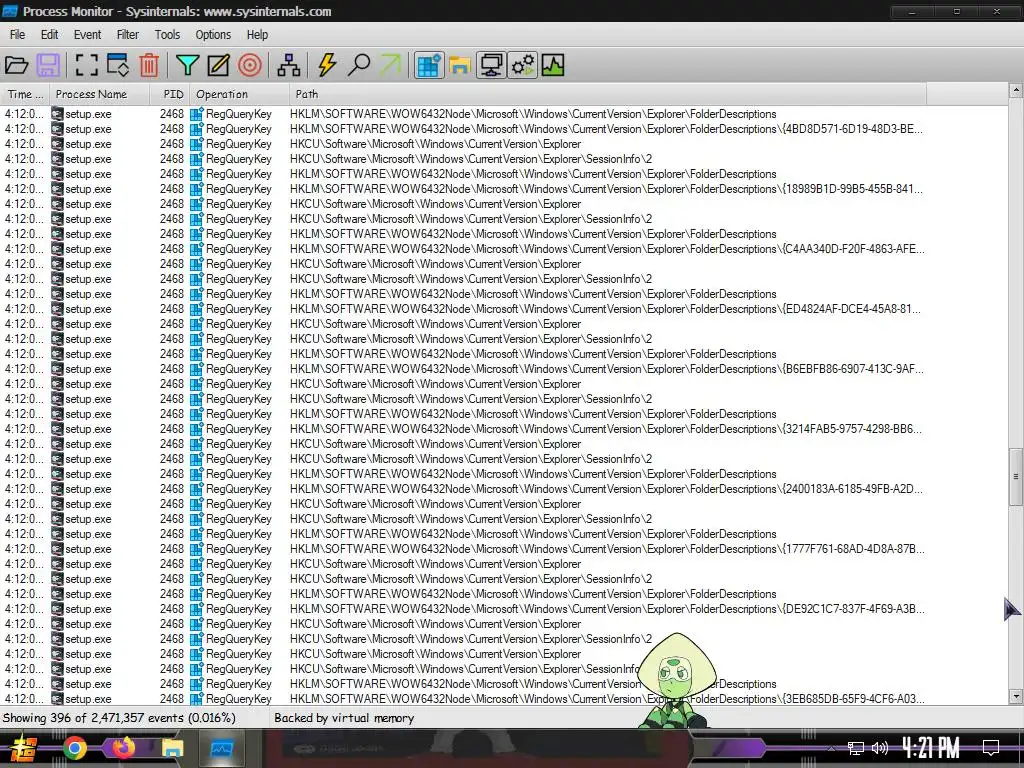
Task: Click the Save toolbar icon
Action: (48, 65)
